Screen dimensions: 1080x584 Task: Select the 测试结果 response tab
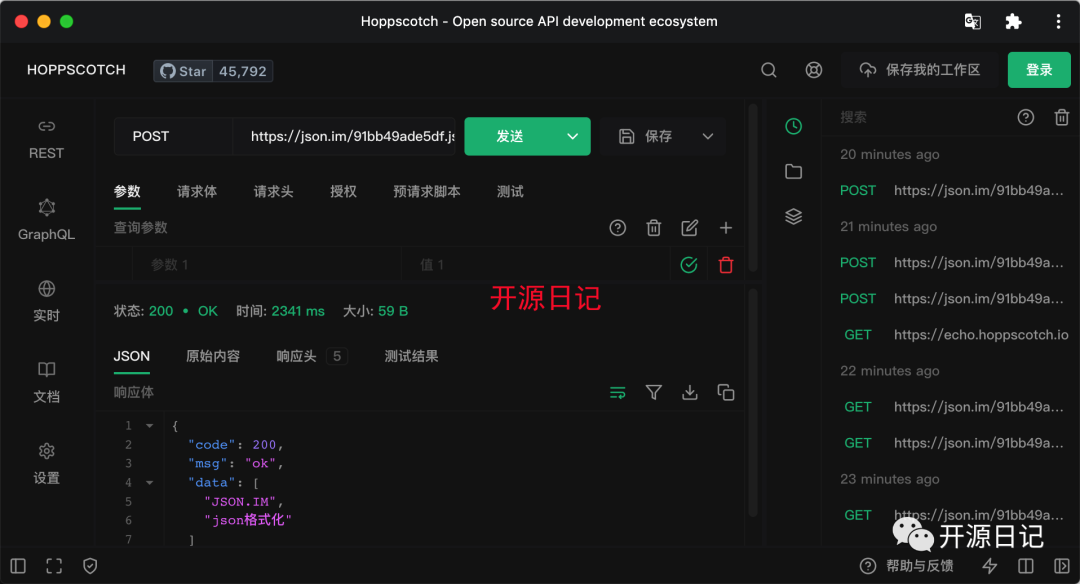point(411,357)
